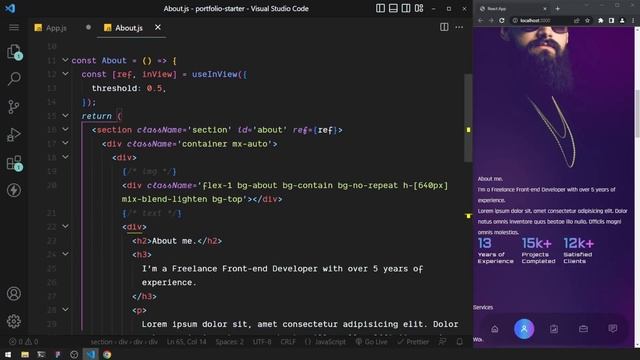640x360 pixels.
Task: Collapse the container div at line 17
Action: [65, 143]
